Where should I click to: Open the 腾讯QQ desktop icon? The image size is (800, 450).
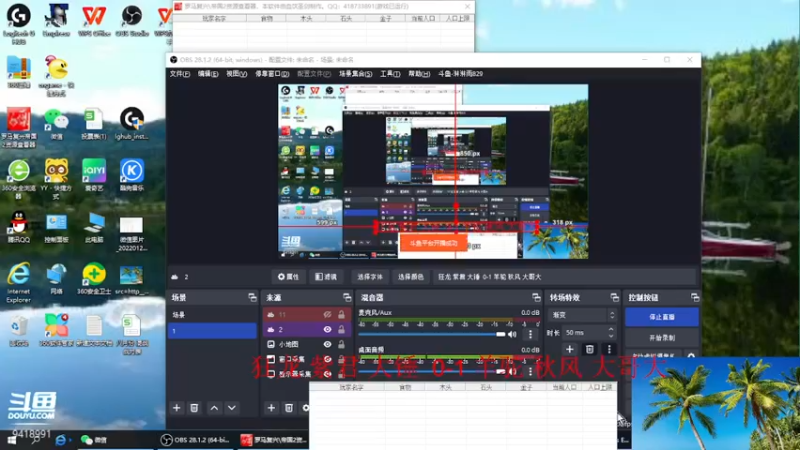(19, 227)
